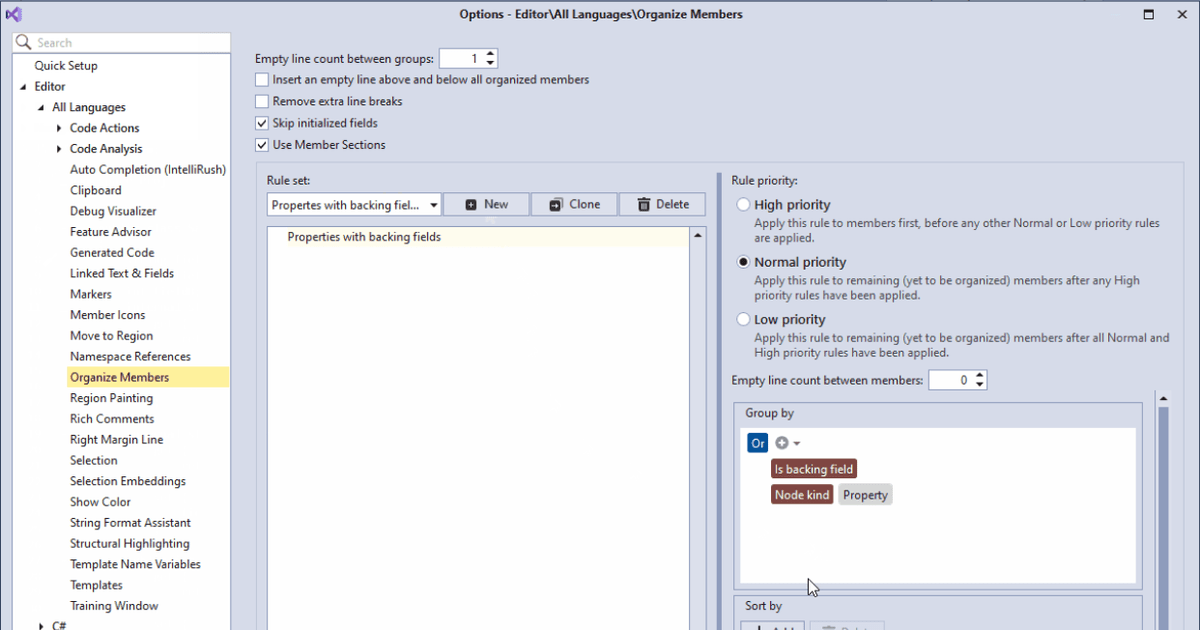Open dropdown arrow next to plus icon

click(x=797, y=444)
